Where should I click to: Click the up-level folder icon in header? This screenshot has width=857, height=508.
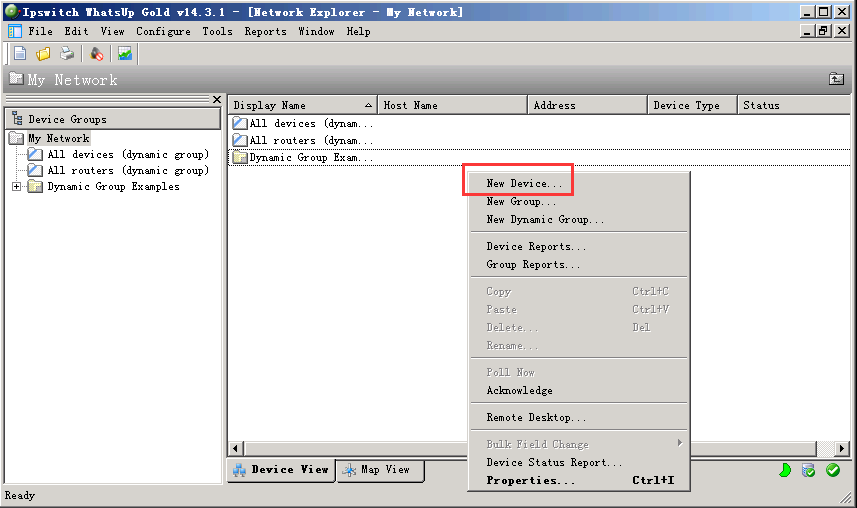(x=836, y=79)
